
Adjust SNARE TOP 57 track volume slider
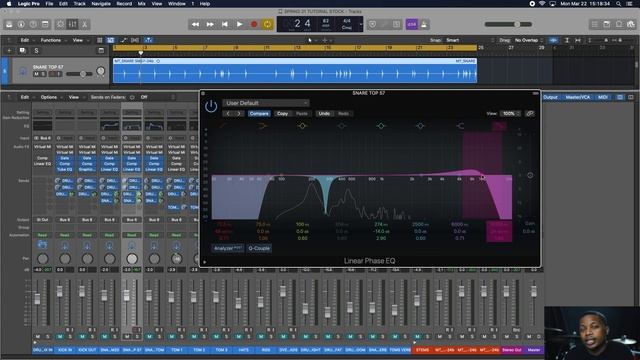pyautogui.click(x=80, y=74)
